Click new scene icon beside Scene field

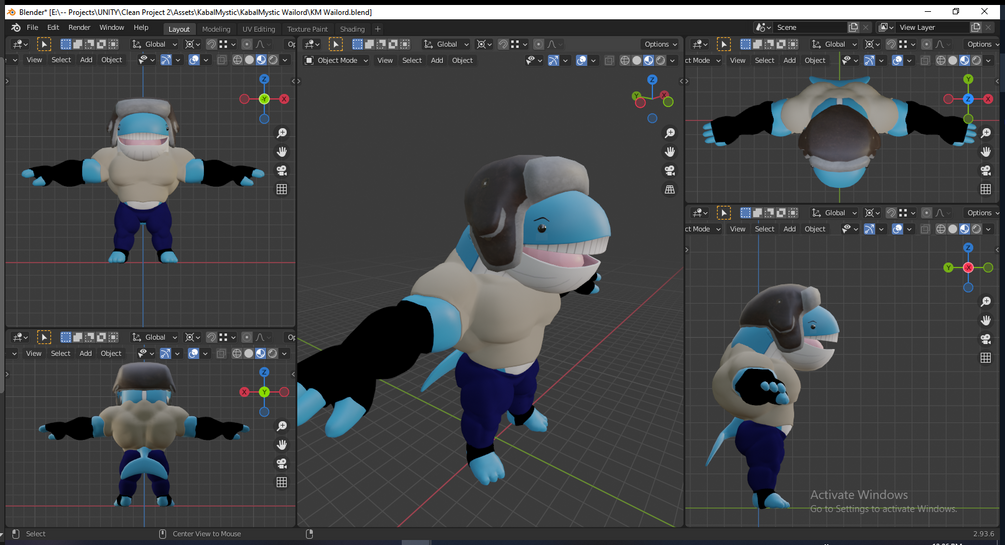(853, 28)
